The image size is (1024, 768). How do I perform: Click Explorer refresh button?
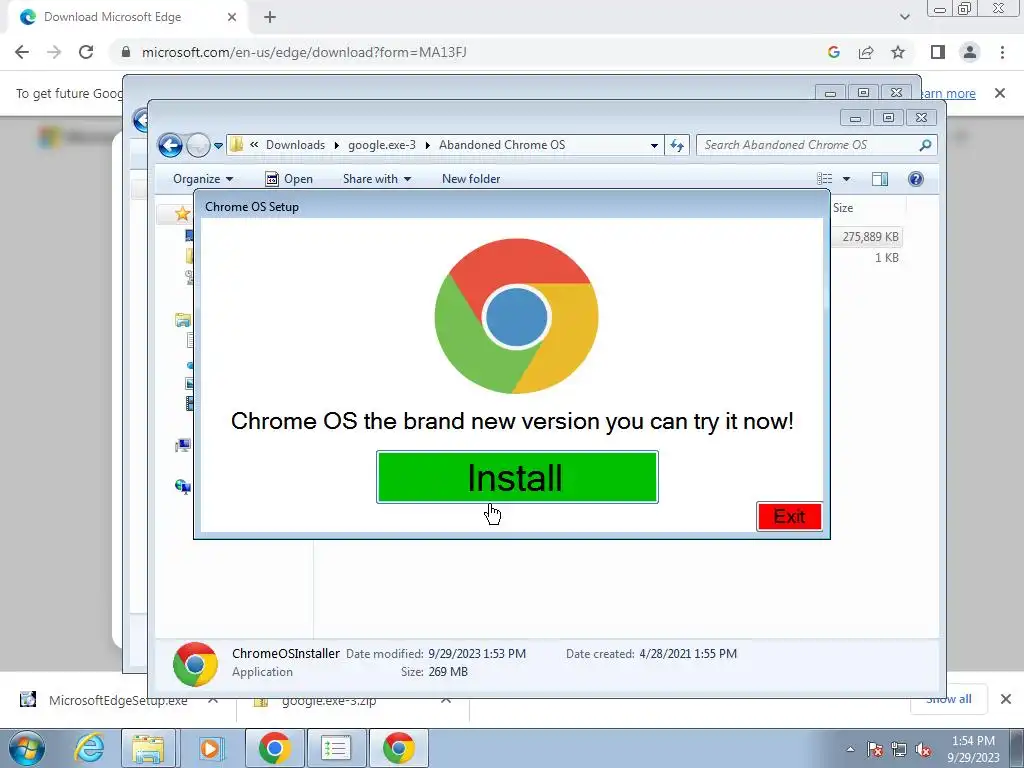pos(677,146)
